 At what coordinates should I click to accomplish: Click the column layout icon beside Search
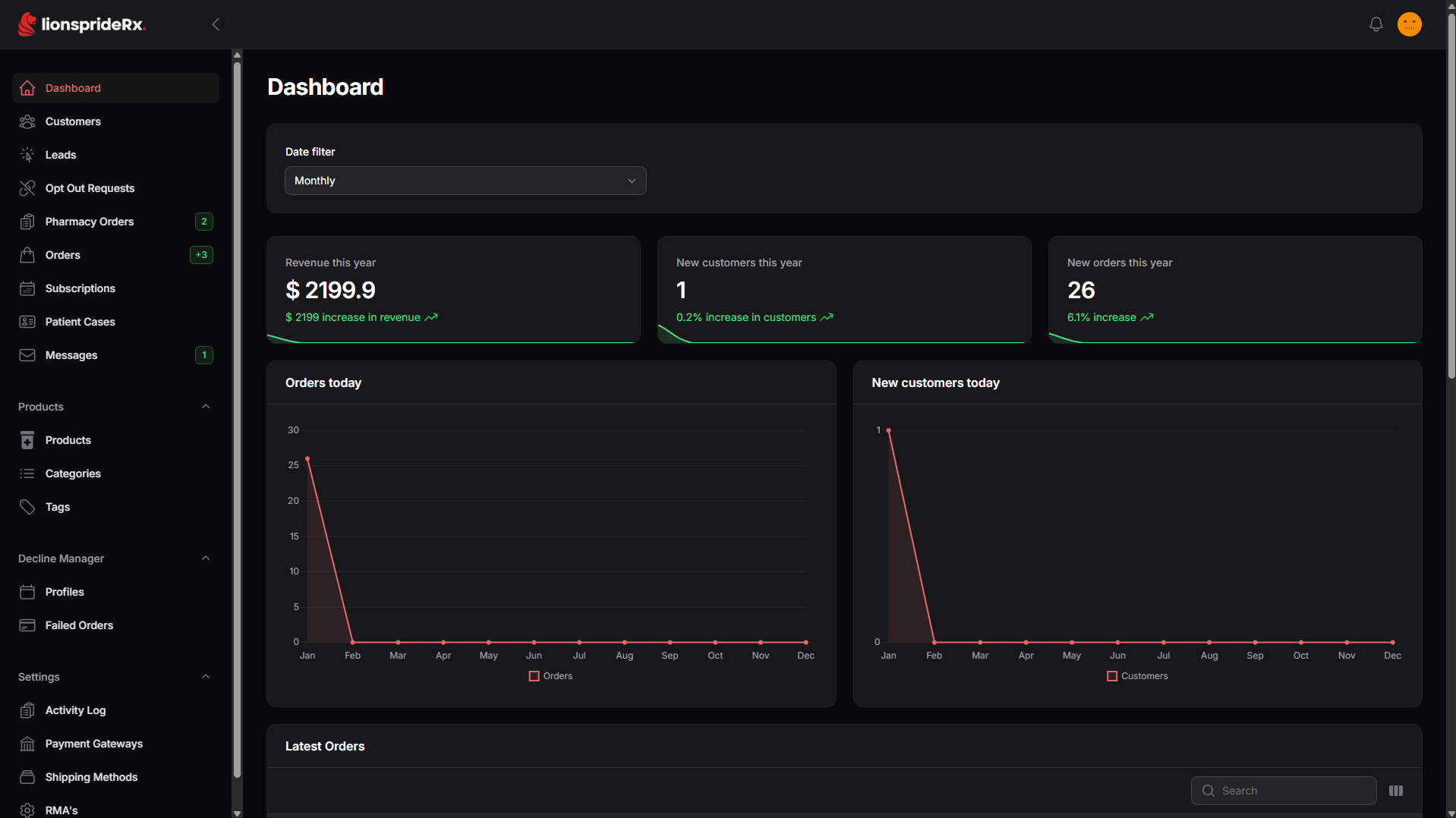[x=1395, y=791]
